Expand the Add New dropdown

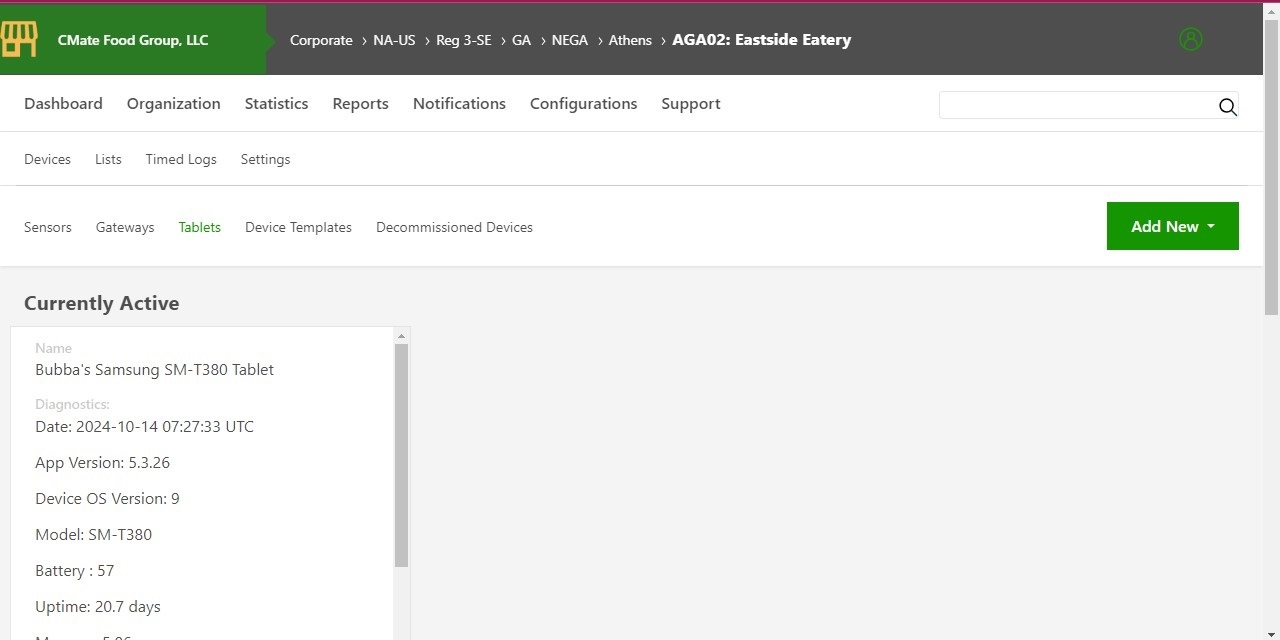coord(1172,226)
